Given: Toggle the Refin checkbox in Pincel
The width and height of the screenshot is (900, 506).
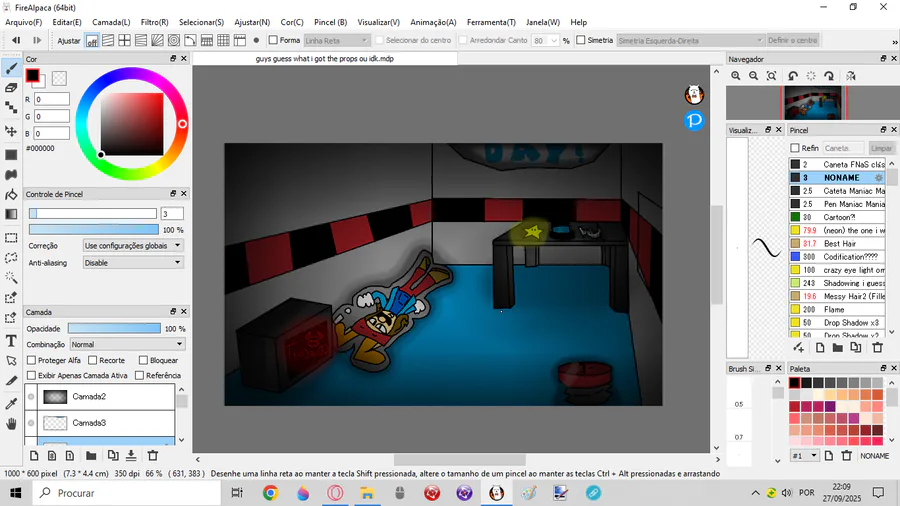Looking at the screenshot, I should tap(795, 148).
